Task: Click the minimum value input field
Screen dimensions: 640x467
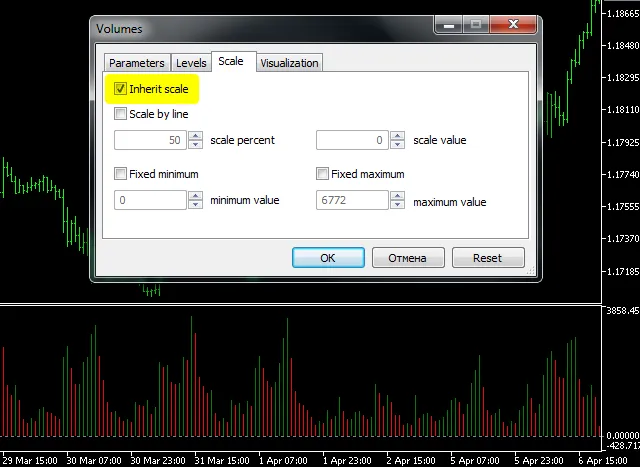Action: (x=151, y=201)
